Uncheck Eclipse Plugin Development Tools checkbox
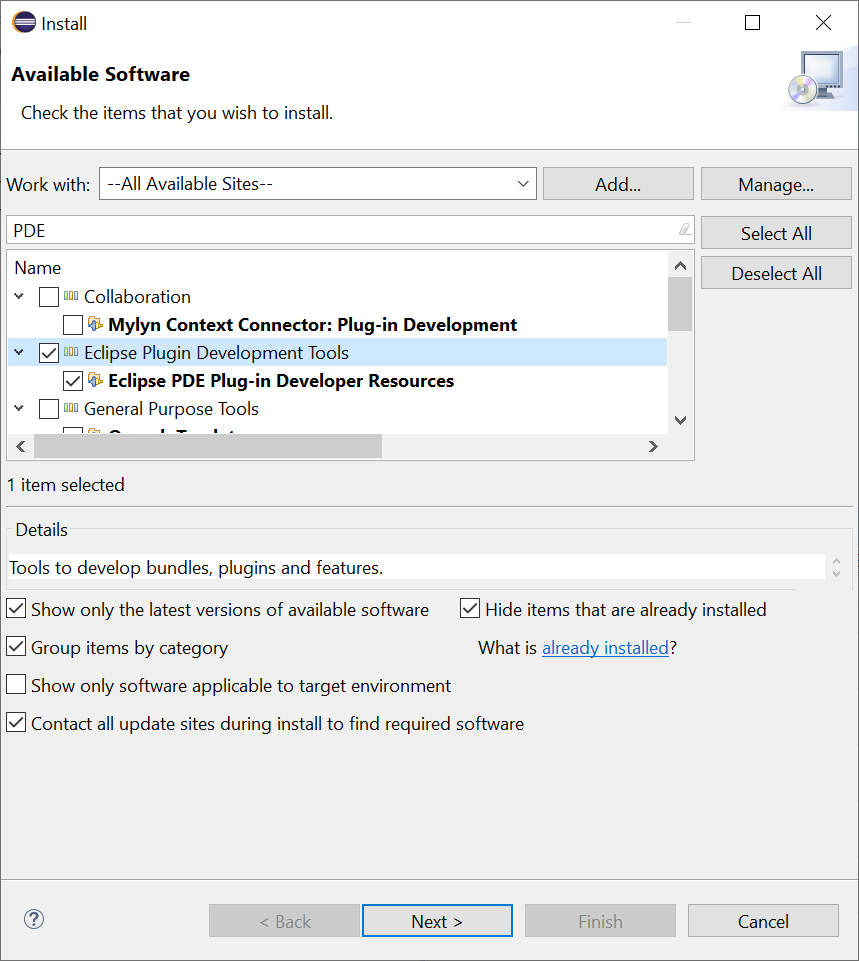The width and height of the screenshot is (859, 961). [49, 353]
